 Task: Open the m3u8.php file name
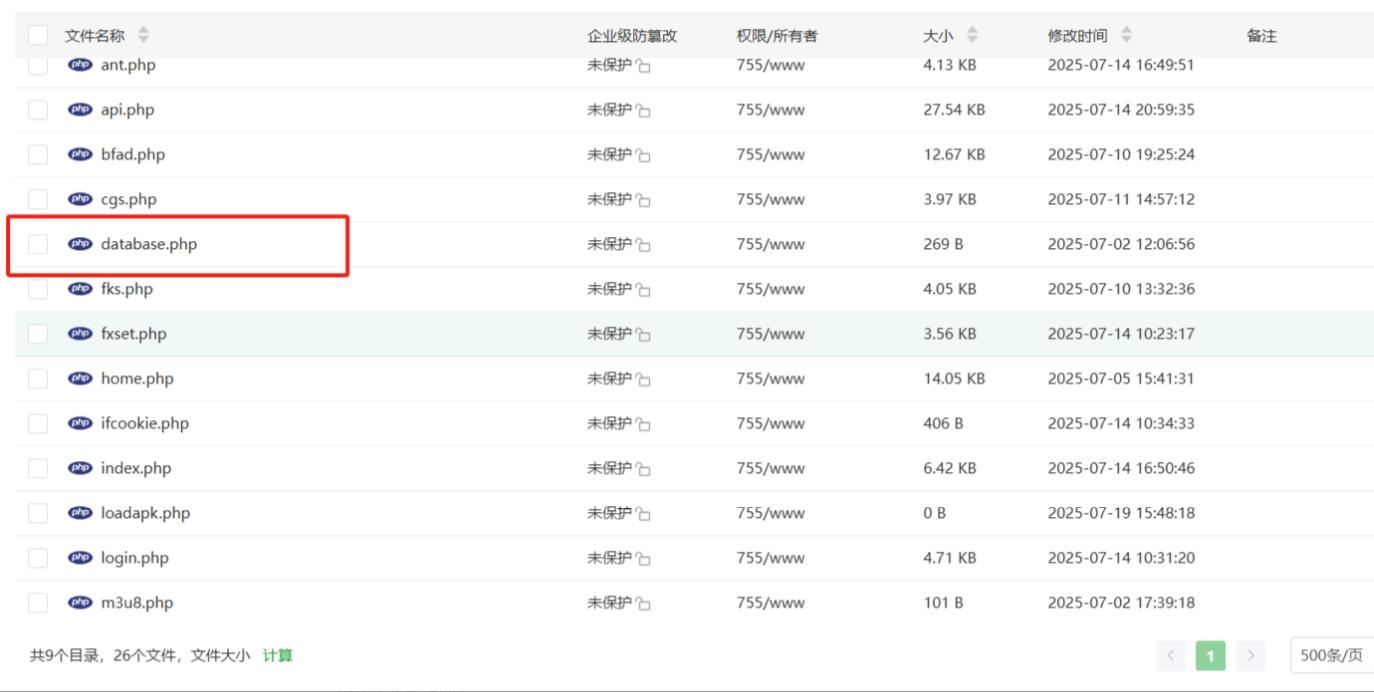(x=137, y=603)
